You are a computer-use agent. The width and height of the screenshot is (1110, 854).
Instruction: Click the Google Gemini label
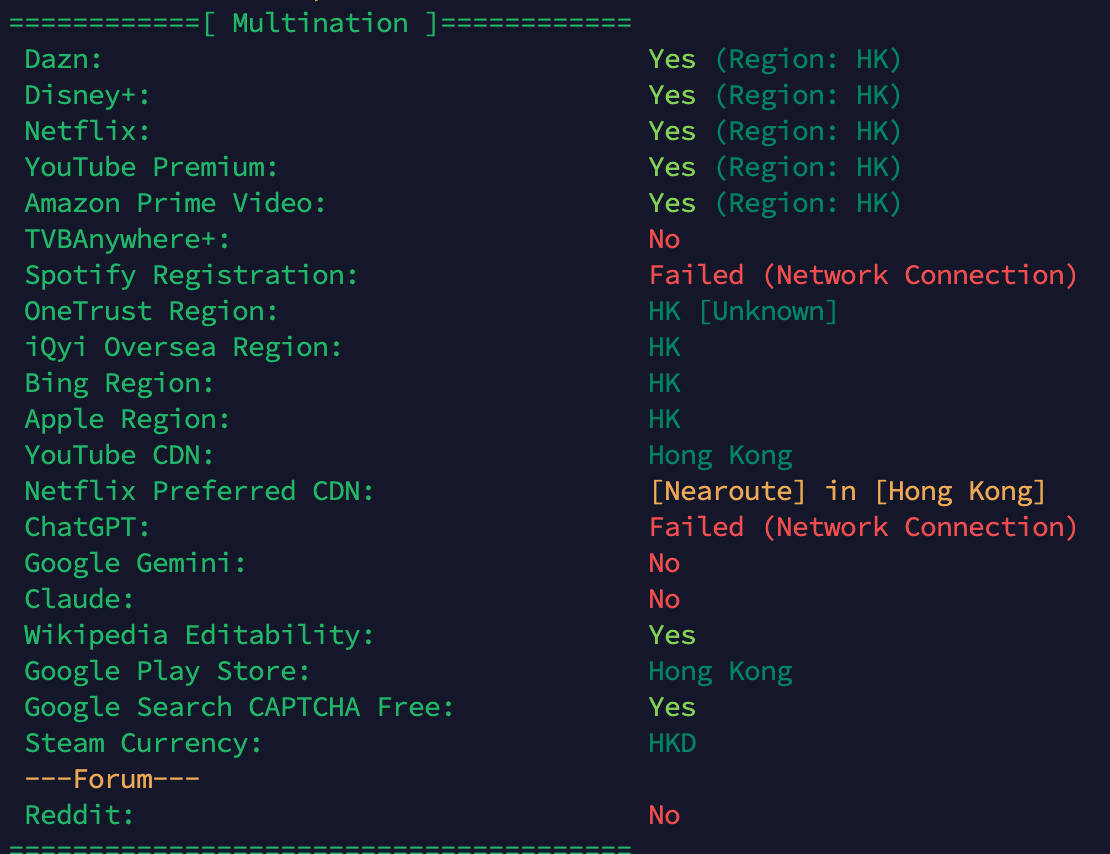136,564
